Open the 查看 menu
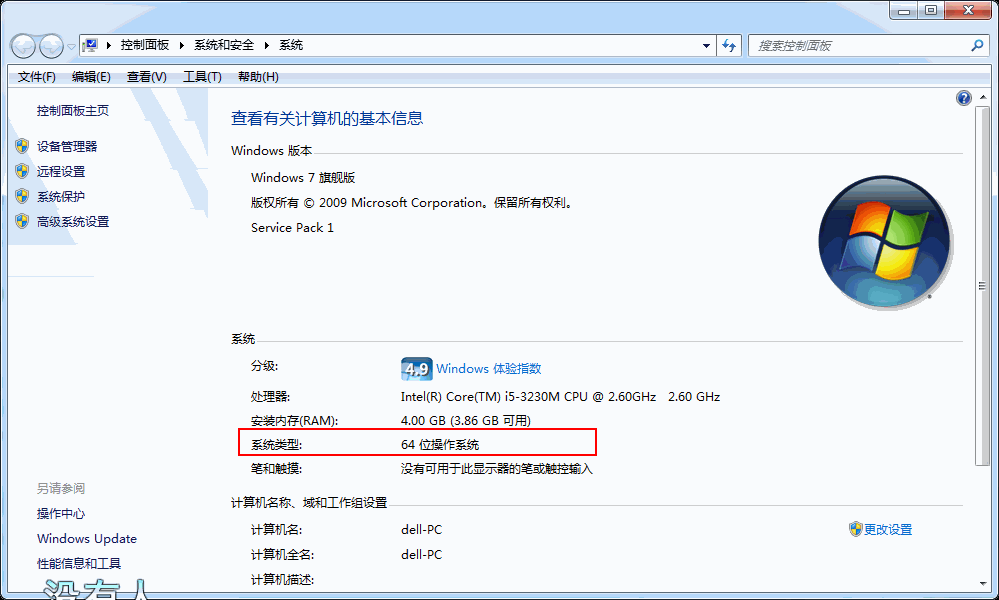999x600 pixels. click(x=145, y=76)
